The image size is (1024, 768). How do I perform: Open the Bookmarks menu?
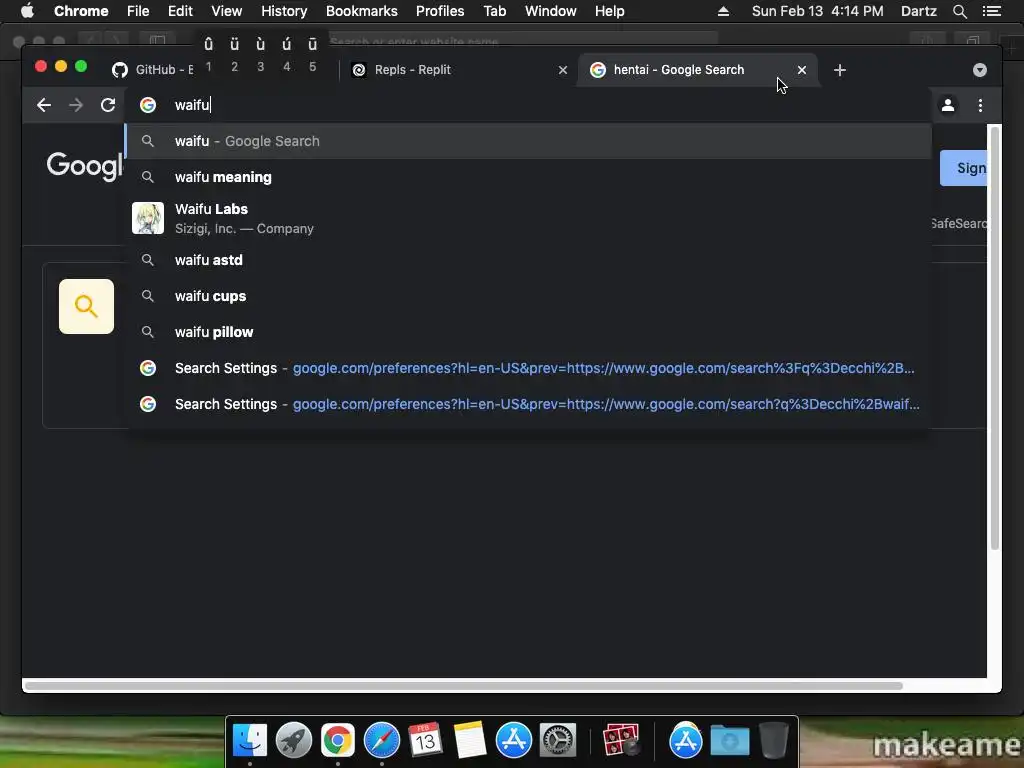pos(362,11)
